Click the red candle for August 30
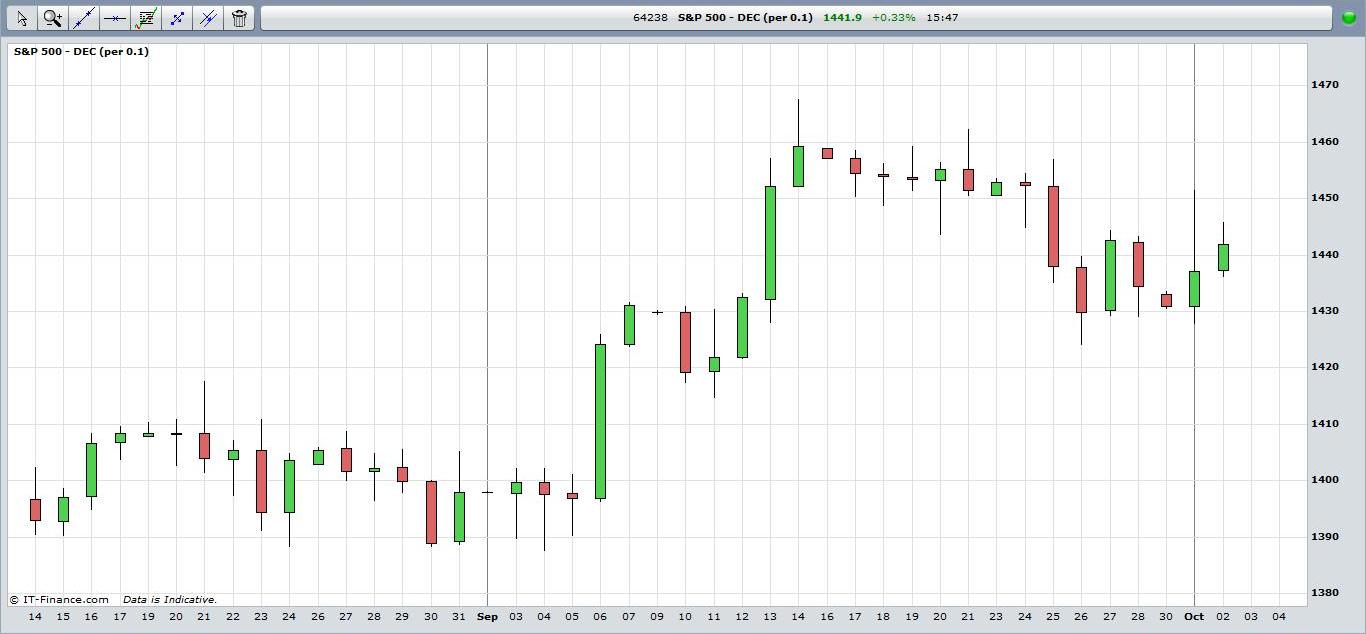This screenshot has width=1366, height=634. 431,512
